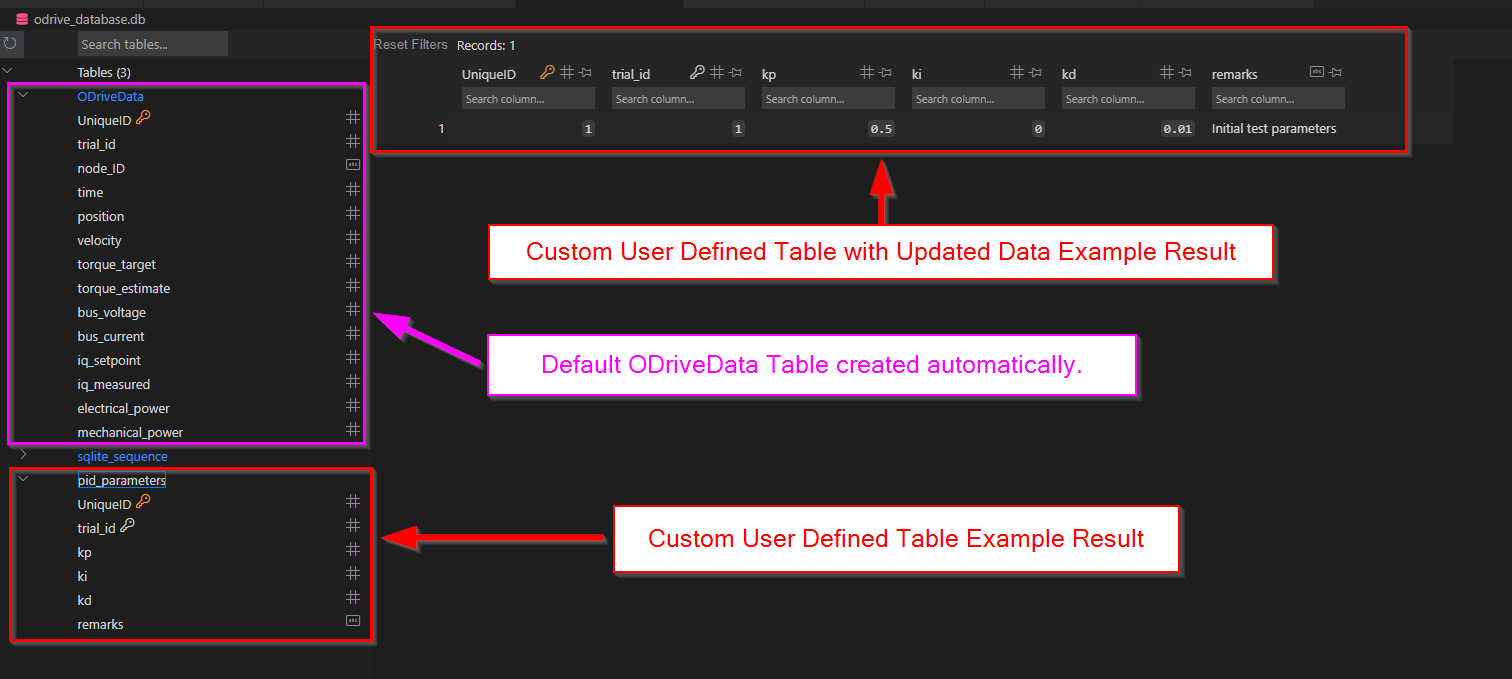Image resolution: width=1512 pixels, height=679 pixels.
Task: Click the Search tables input field
Action: tap(152, 43)
